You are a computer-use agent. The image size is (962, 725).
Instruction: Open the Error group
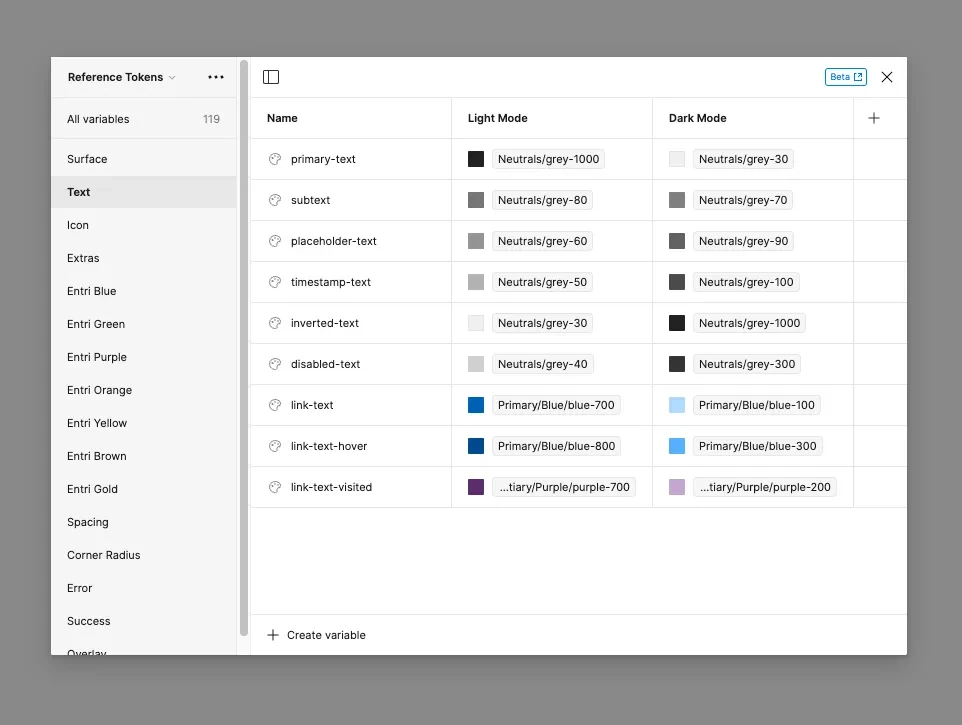(144, 588)
